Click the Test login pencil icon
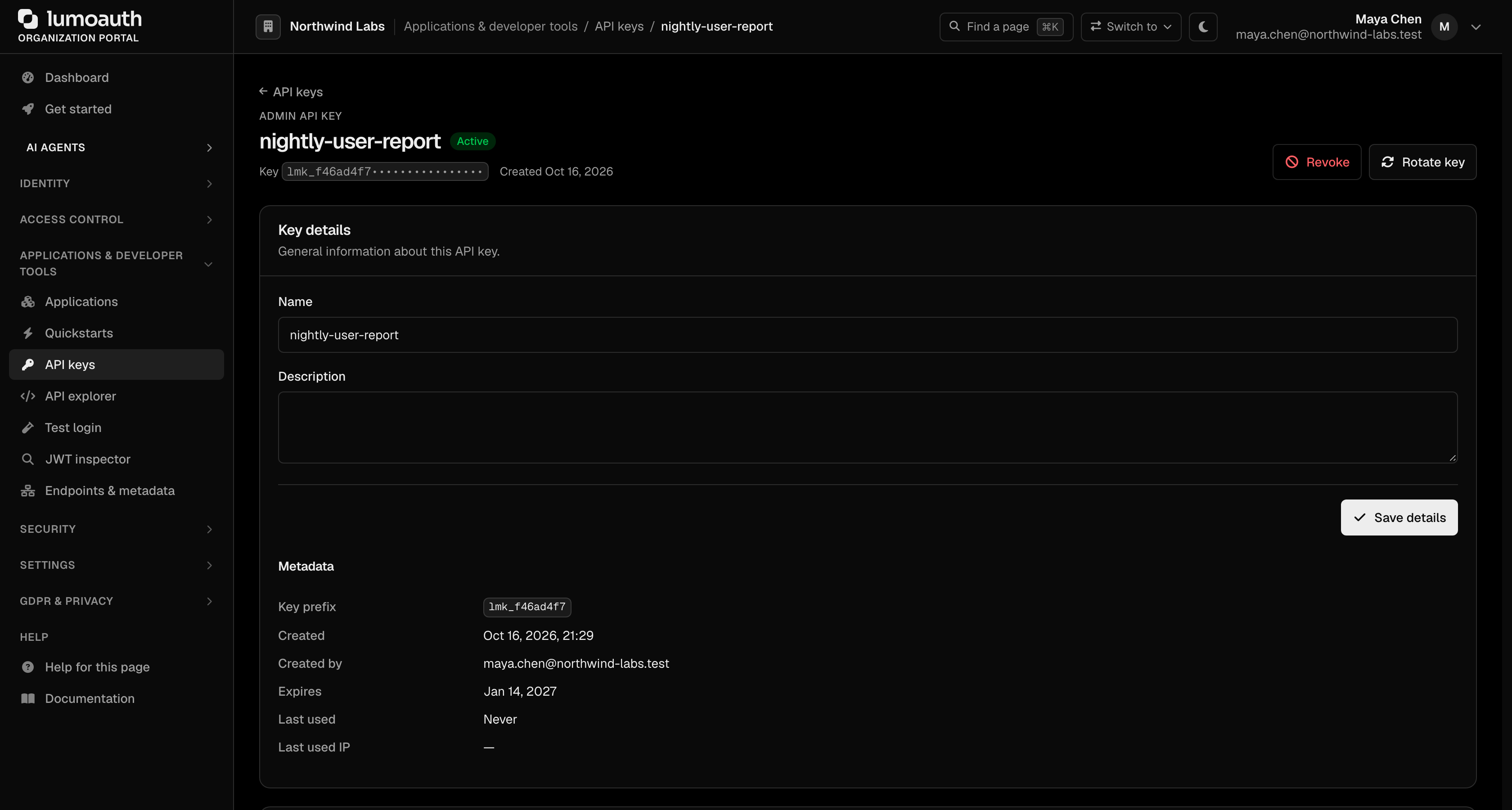The image size is (1512, 810). 27,428
